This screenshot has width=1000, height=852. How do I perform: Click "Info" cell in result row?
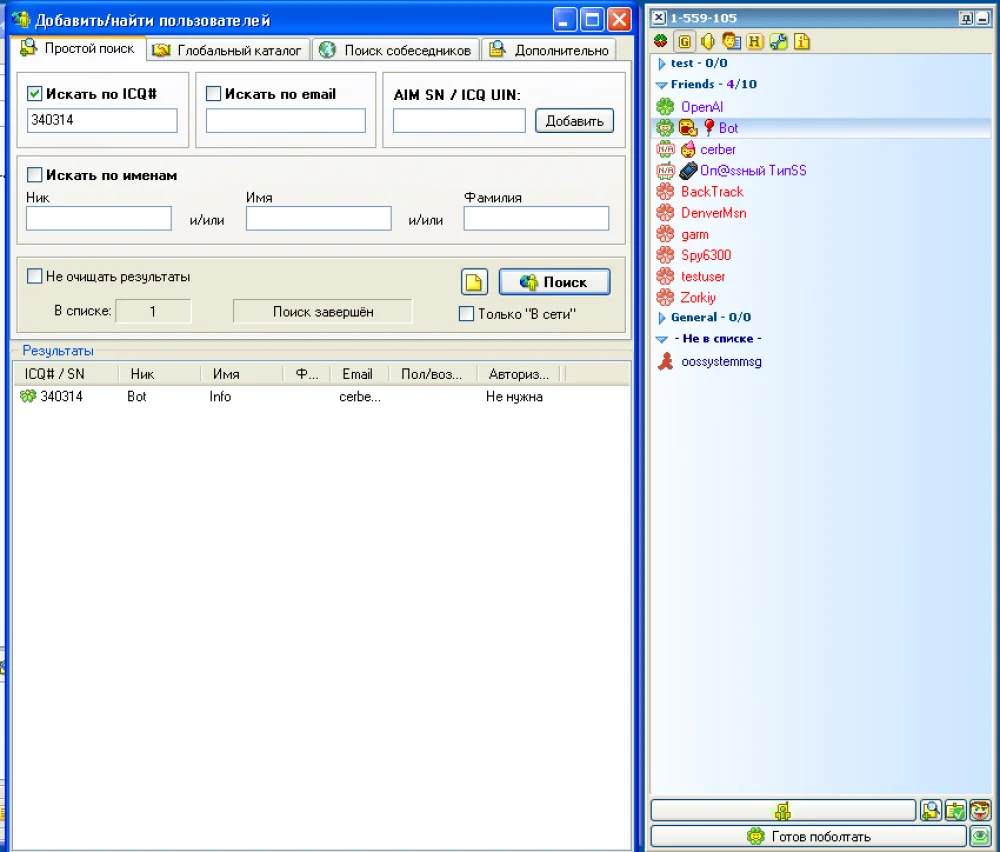click(220, 397)
